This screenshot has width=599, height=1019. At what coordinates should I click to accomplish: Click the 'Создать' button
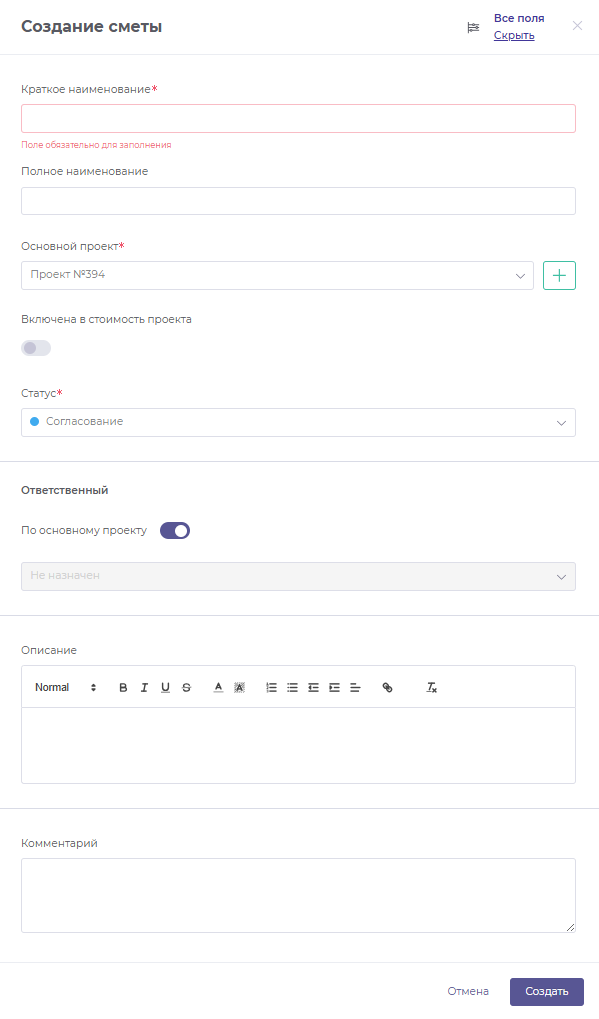tap(547, 992)
